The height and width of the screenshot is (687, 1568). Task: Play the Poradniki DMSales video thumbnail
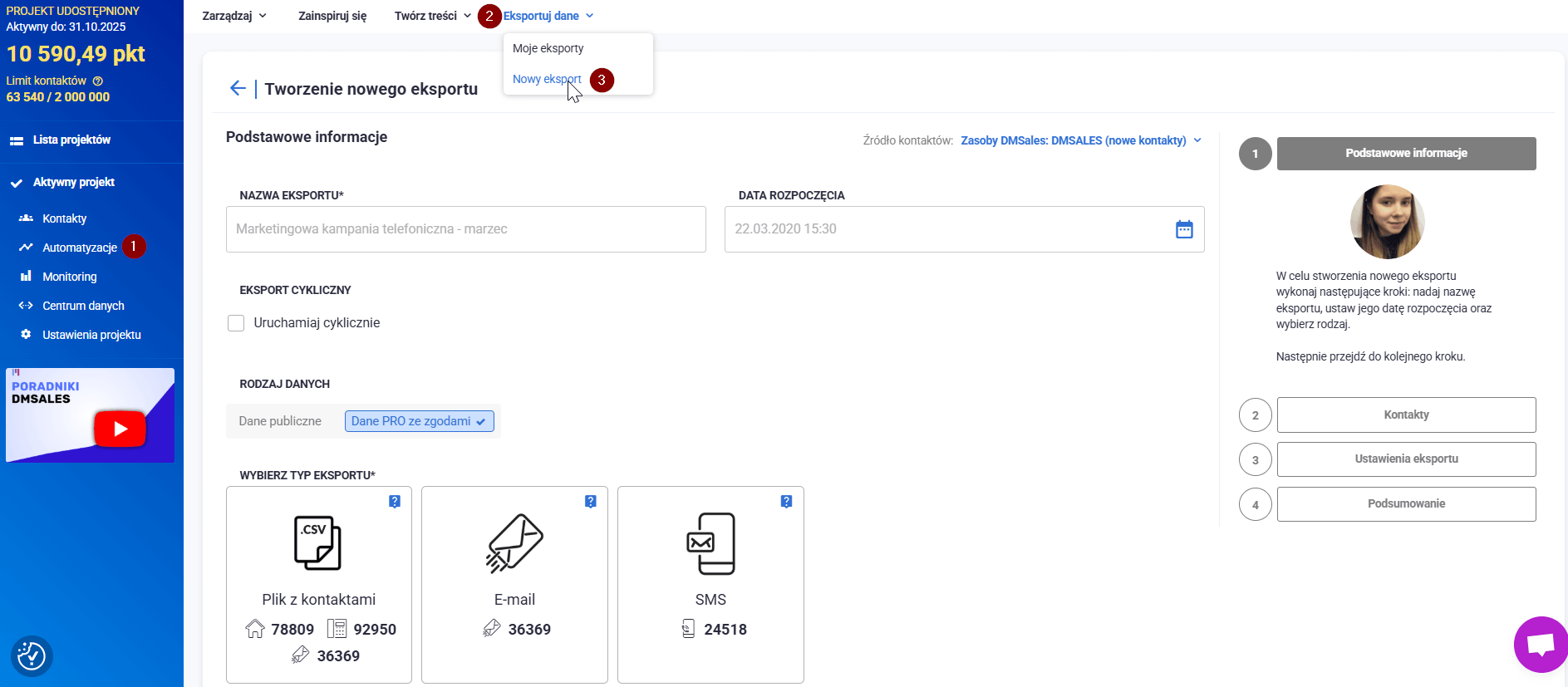click(x=120, y=429)
